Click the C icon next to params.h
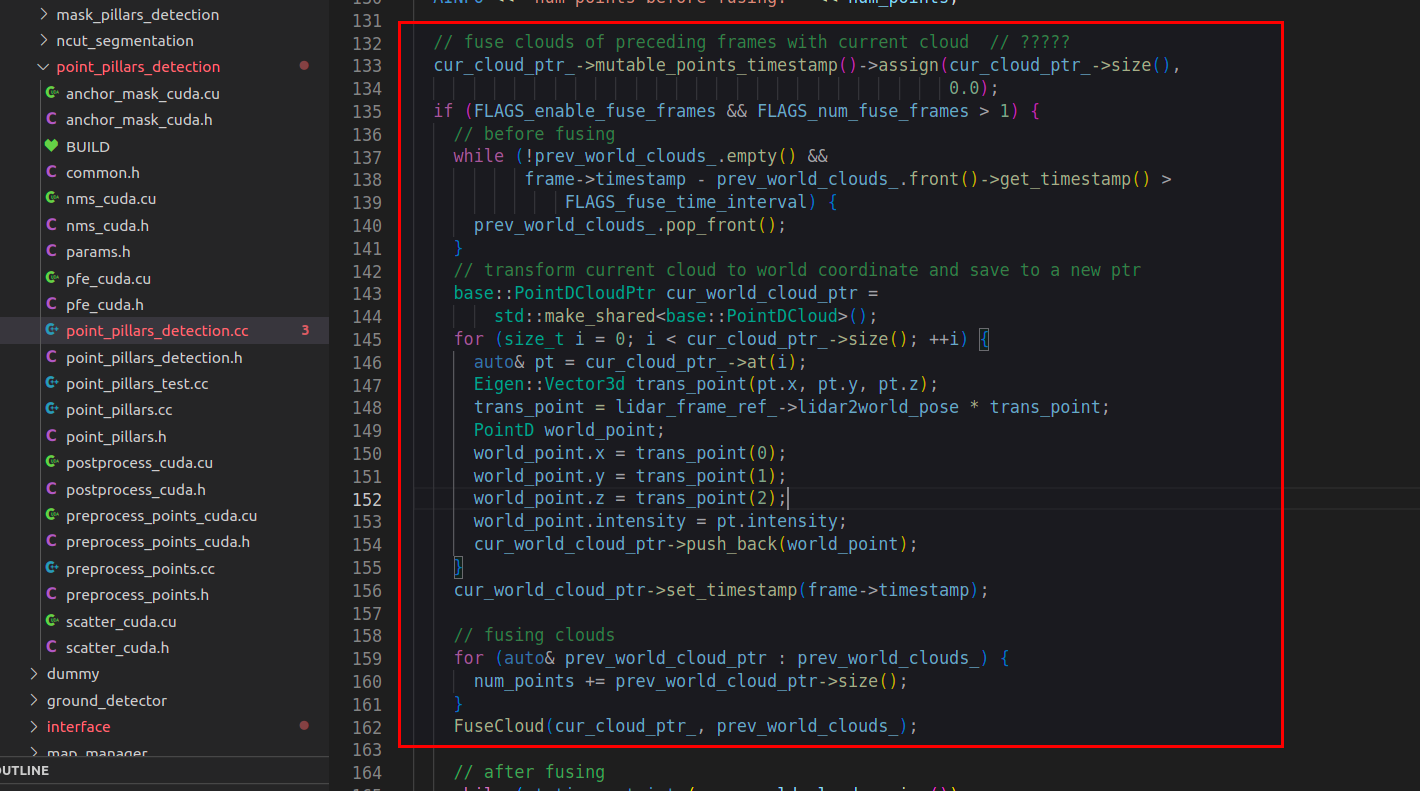The width and height of the screenshot is (1420, 791). point(52,251)
